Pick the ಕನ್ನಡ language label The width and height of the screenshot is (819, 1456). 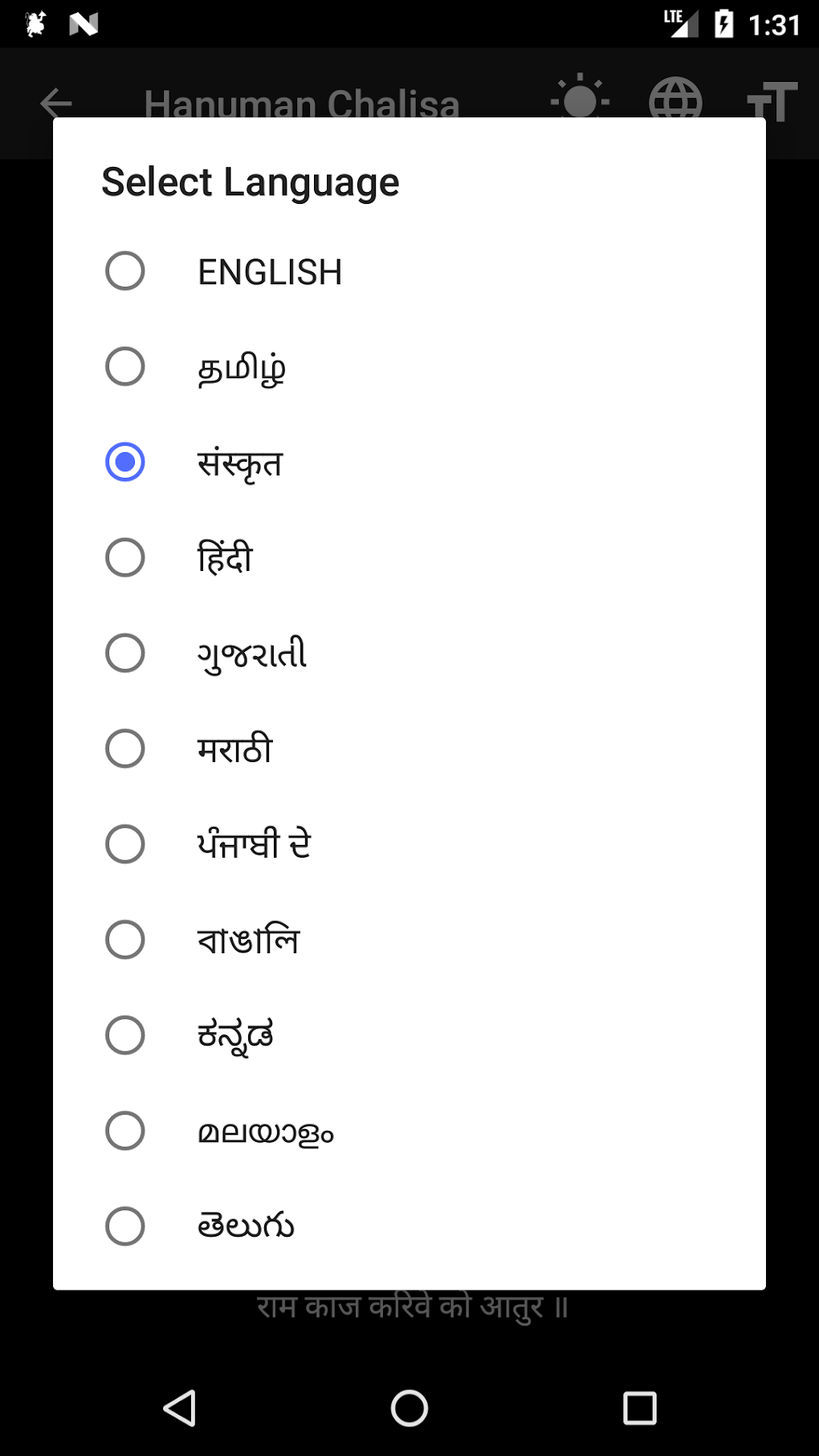235,1036
